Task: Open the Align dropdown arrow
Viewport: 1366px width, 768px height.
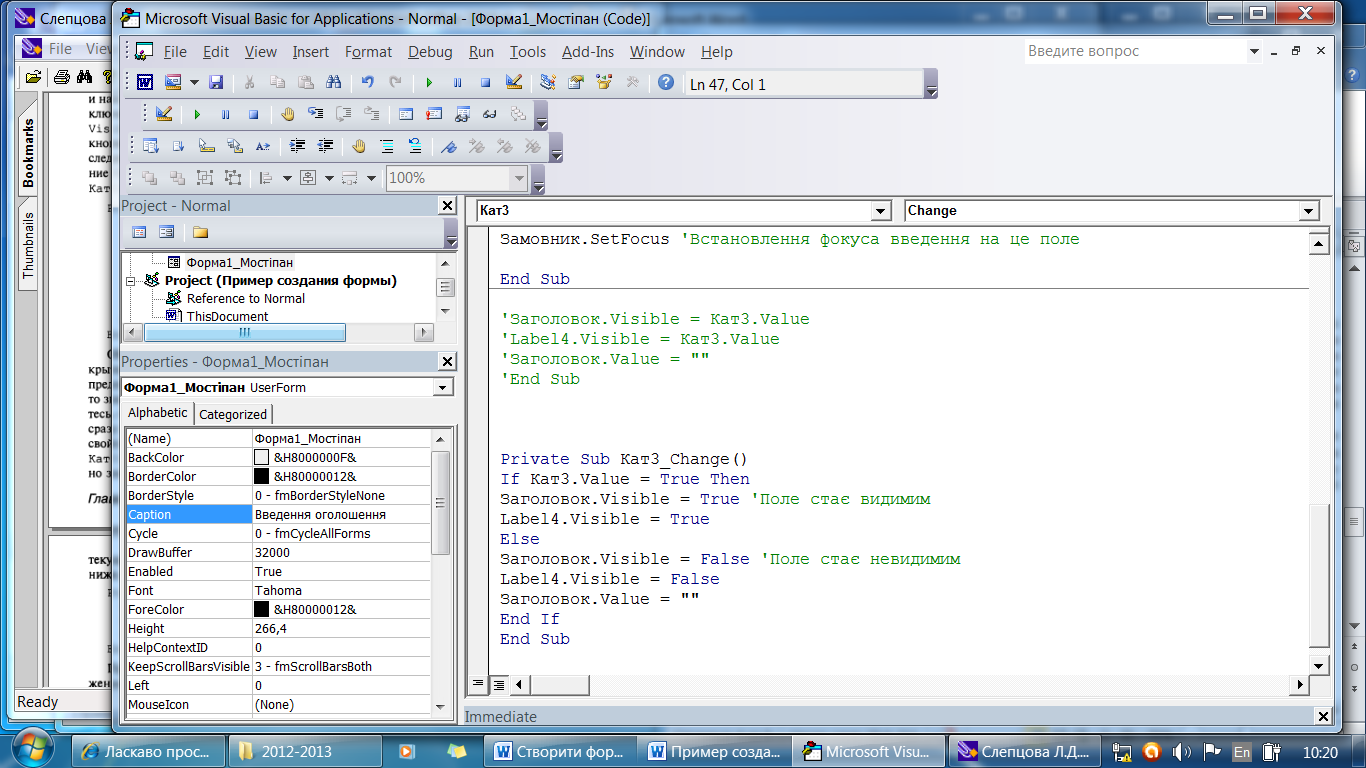Action: pos(286,178)
